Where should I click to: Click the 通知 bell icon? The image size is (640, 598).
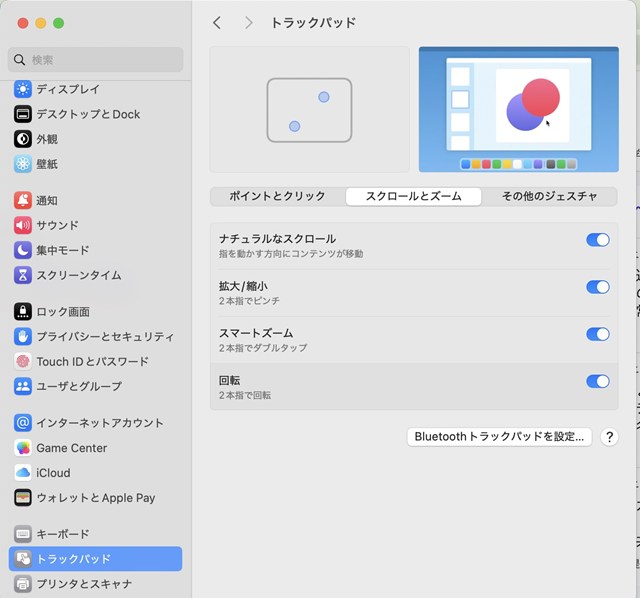click(23, 200)
